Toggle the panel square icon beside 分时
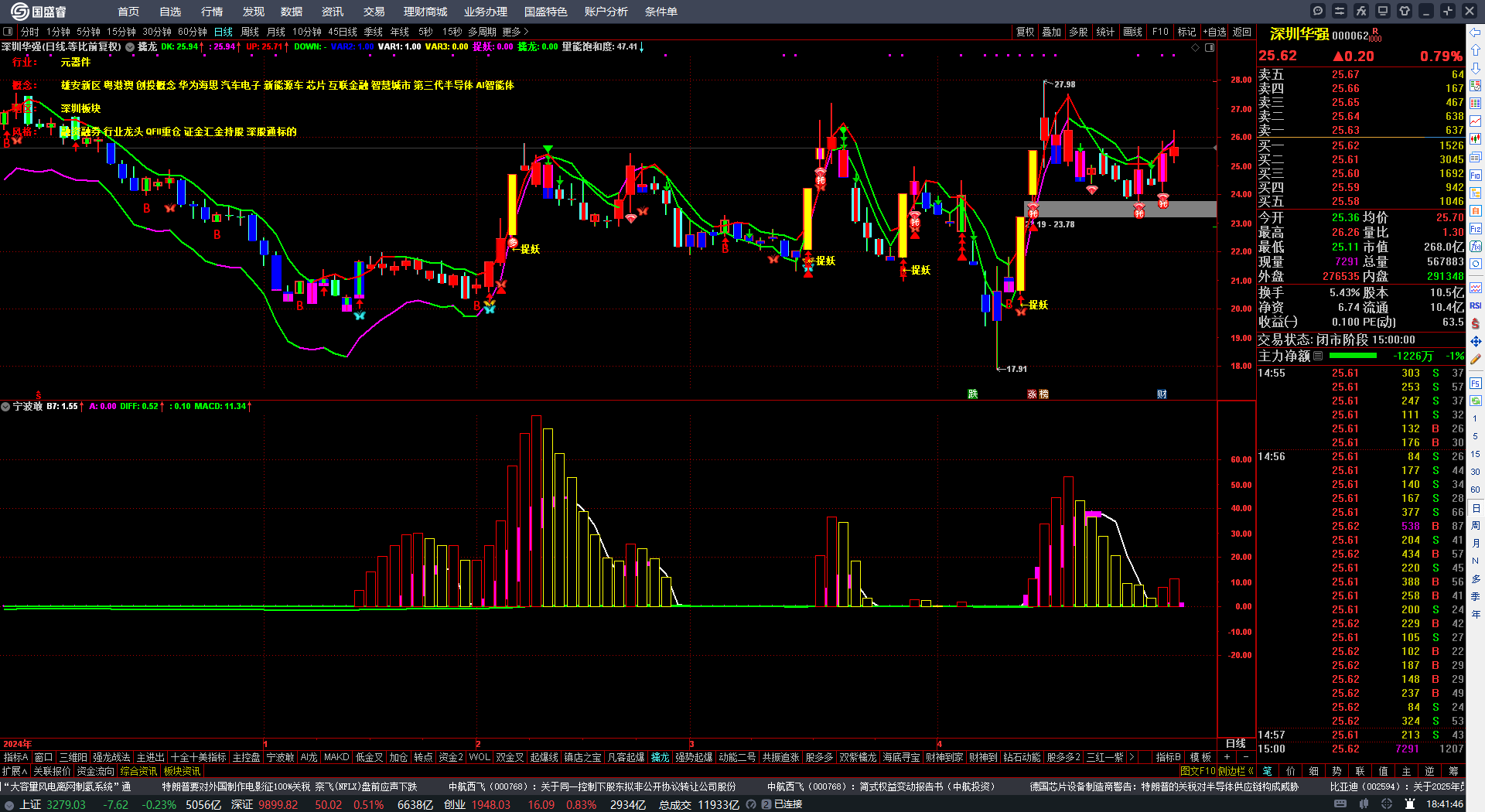 pos(8,32)
